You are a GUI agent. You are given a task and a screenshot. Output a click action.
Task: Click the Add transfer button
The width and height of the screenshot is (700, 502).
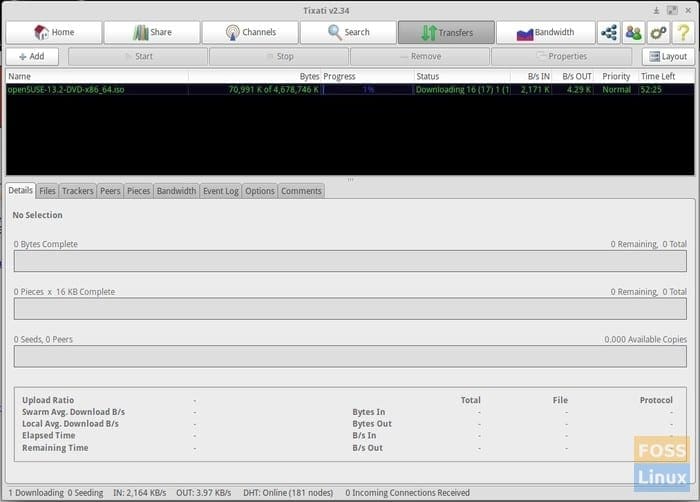[x=32, y=56]
